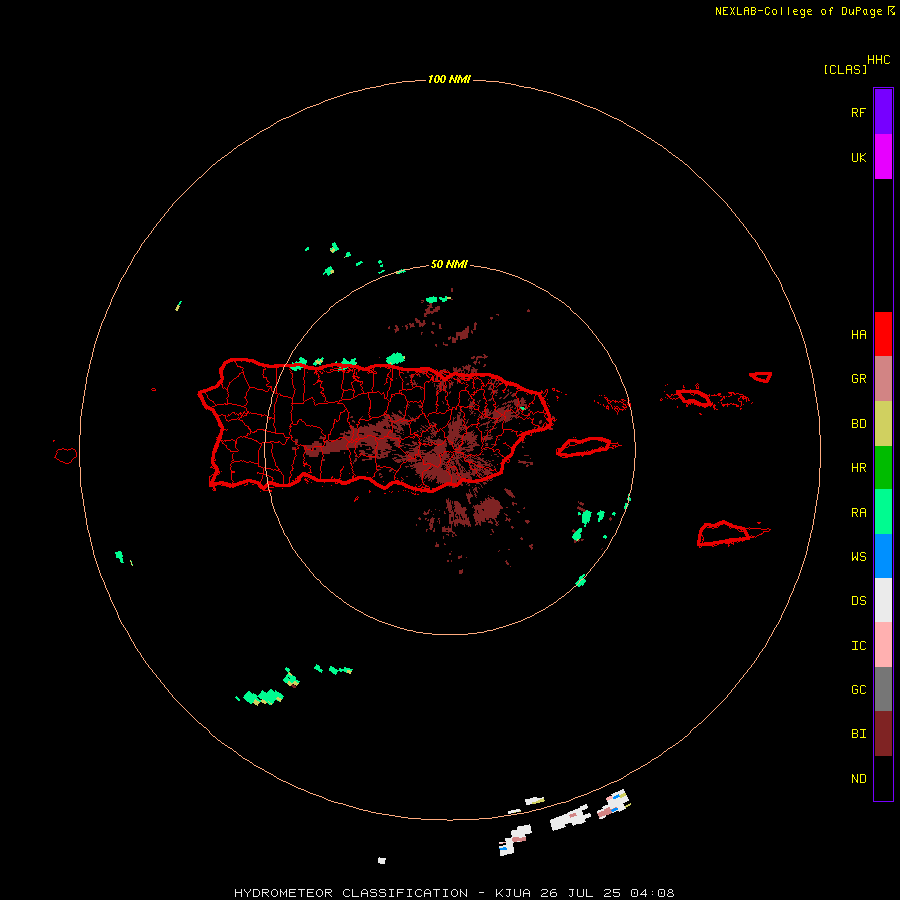The width and height of the screenshot is (900, 900).
Task: Click the [CLAS] label above legend
Action: tap(845, 69)
